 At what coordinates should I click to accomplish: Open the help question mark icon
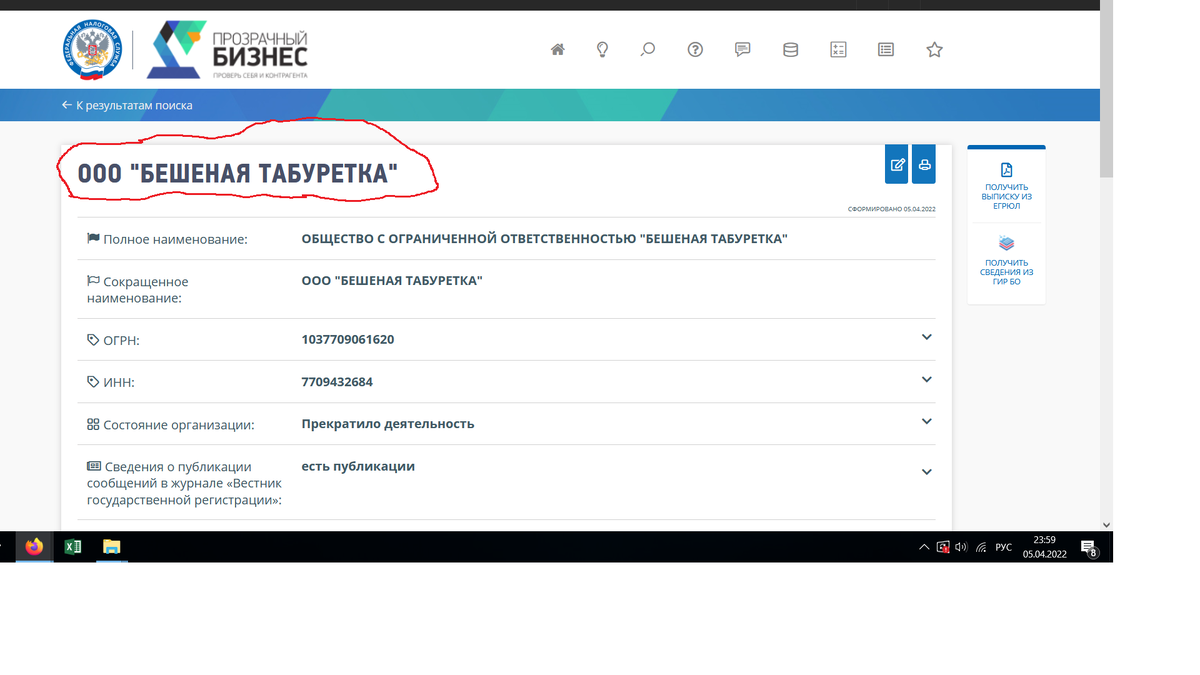tap(695, 49)
